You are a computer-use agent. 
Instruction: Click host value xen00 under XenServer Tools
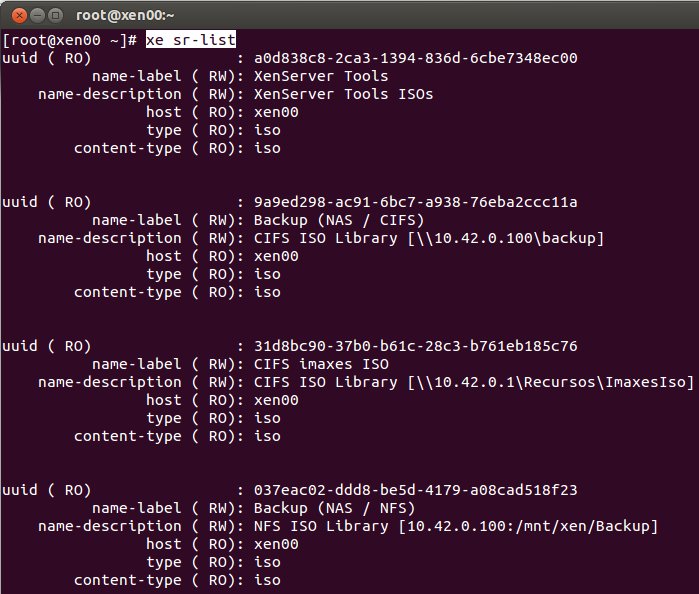pyautogui.click(x=276, y=112)
